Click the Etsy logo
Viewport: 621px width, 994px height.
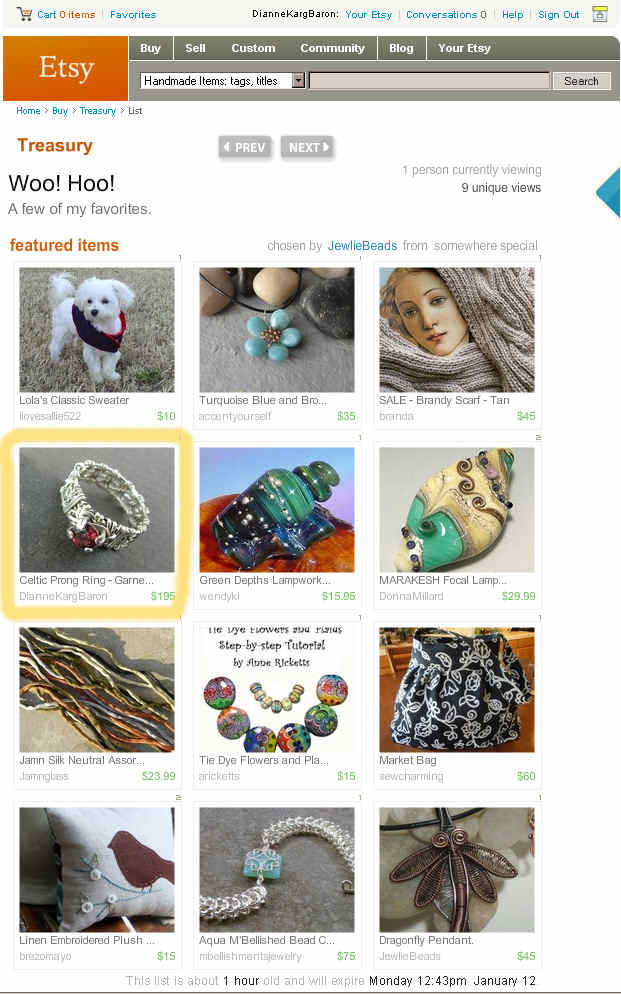point(66,68)
